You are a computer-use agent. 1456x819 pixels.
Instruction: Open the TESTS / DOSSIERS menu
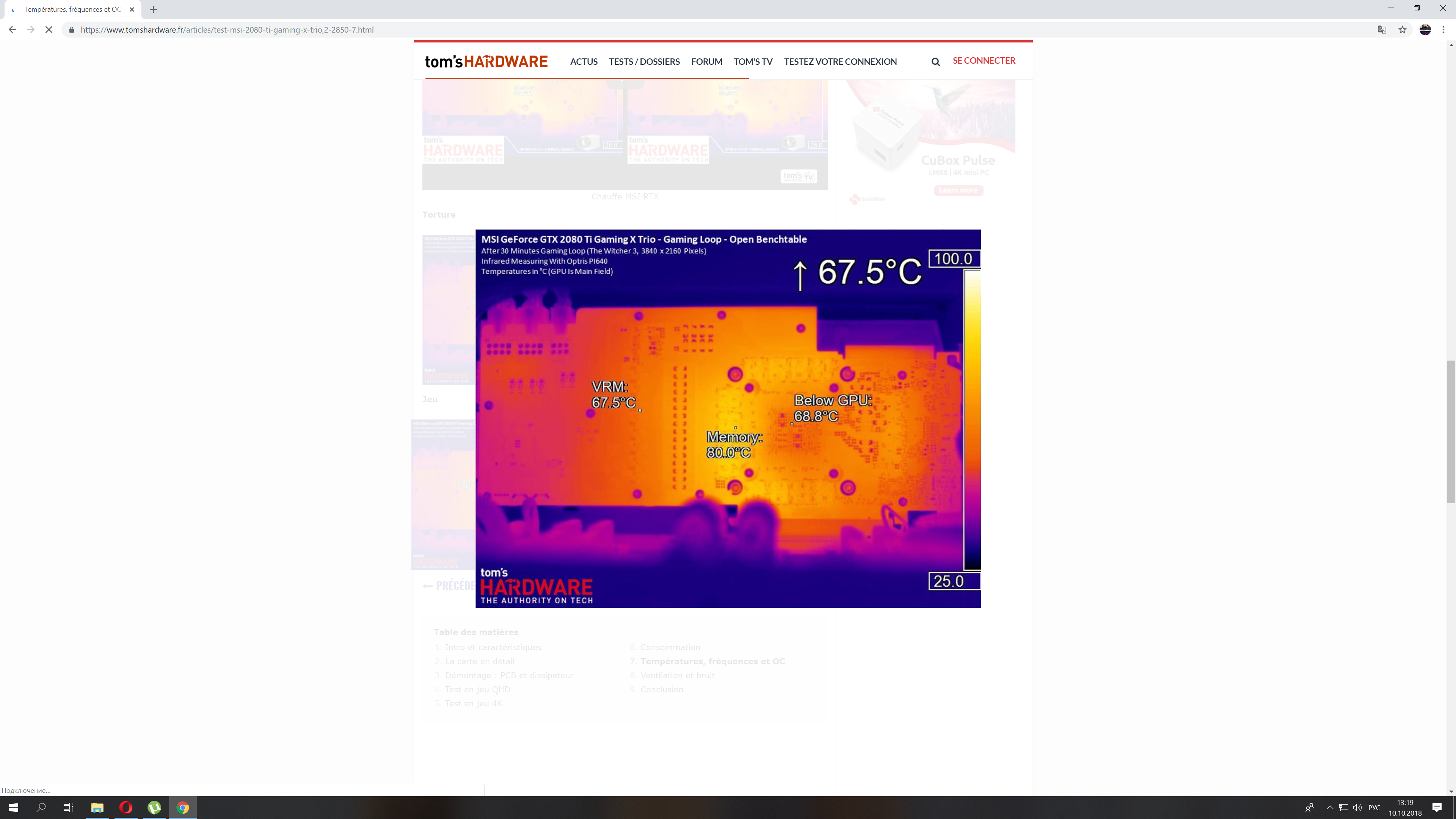(644, 61)
